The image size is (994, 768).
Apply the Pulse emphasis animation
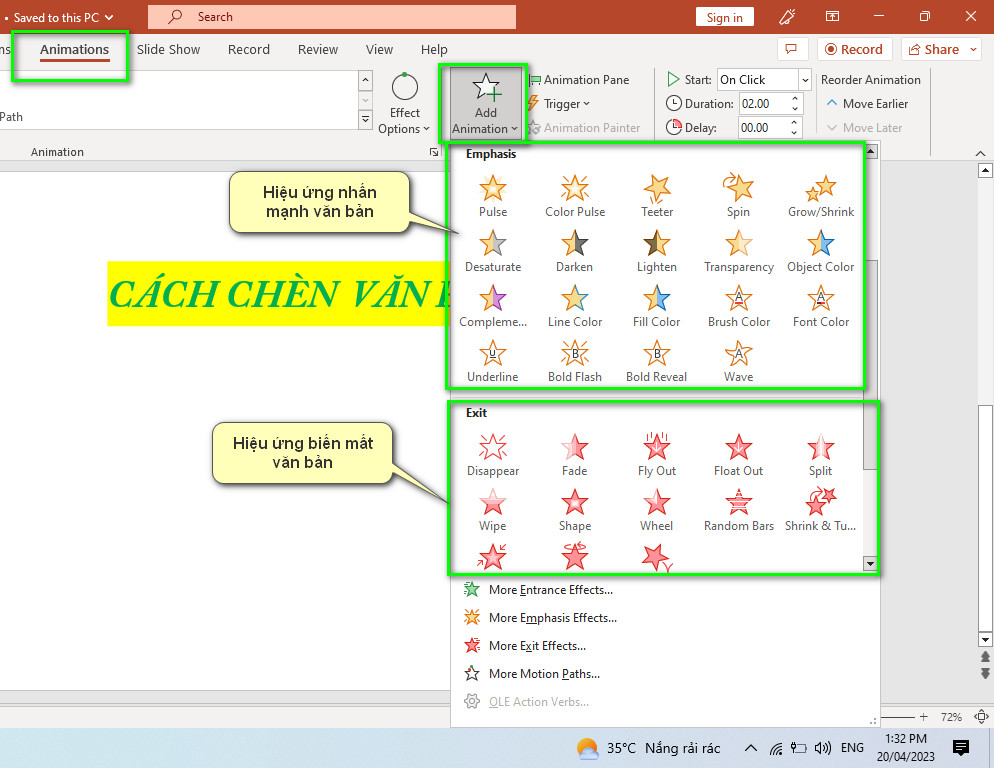493,196
